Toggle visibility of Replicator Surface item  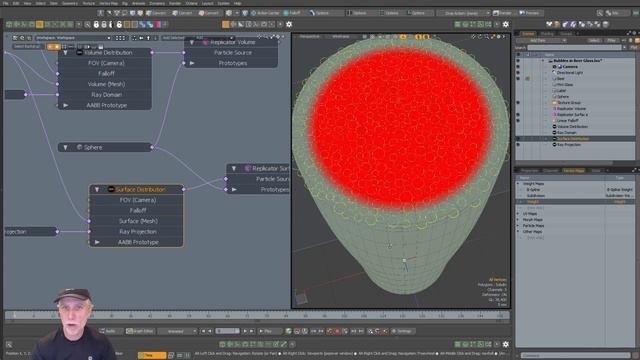[518, 115]
